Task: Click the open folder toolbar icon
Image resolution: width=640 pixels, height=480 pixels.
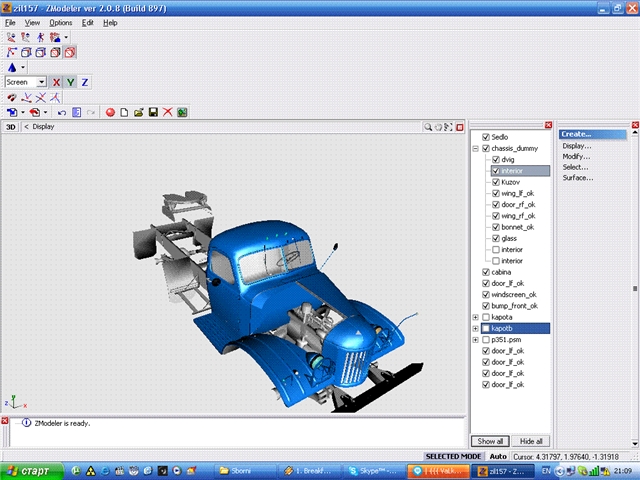Action: (139, 113)
